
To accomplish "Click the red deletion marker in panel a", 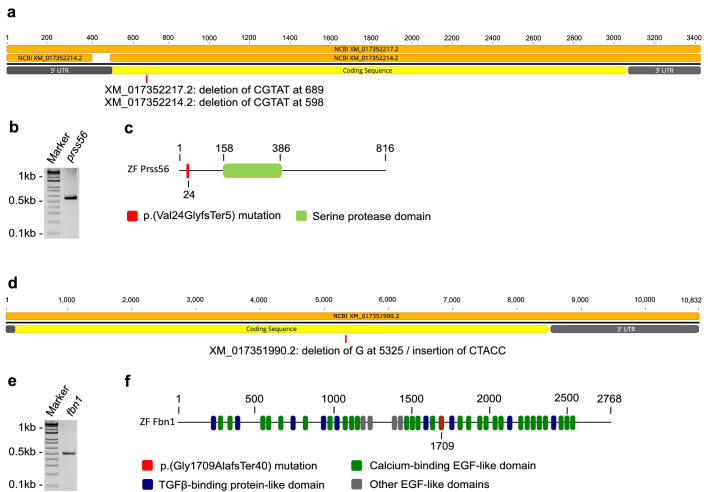I will click(147, 79).
